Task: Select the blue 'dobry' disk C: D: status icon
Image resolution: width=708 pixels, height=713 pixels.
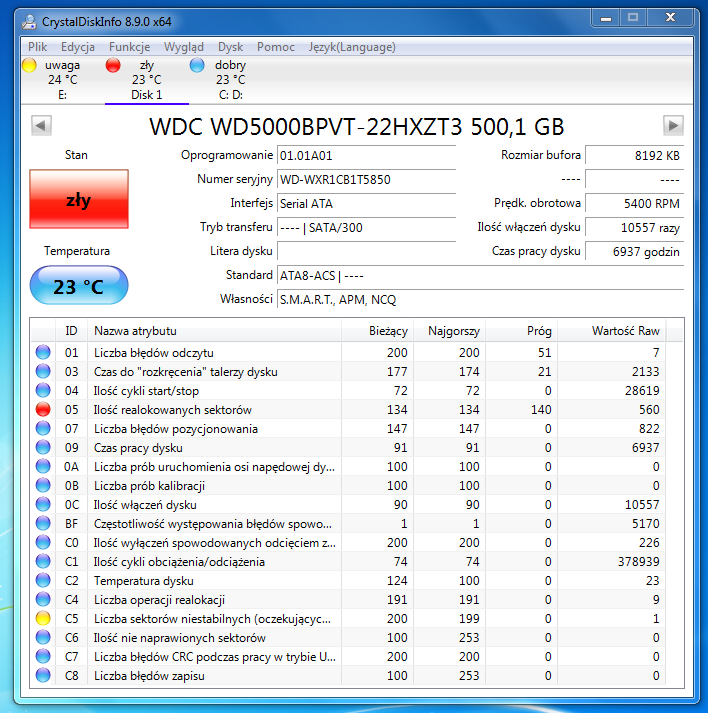Action: (197, 65)
